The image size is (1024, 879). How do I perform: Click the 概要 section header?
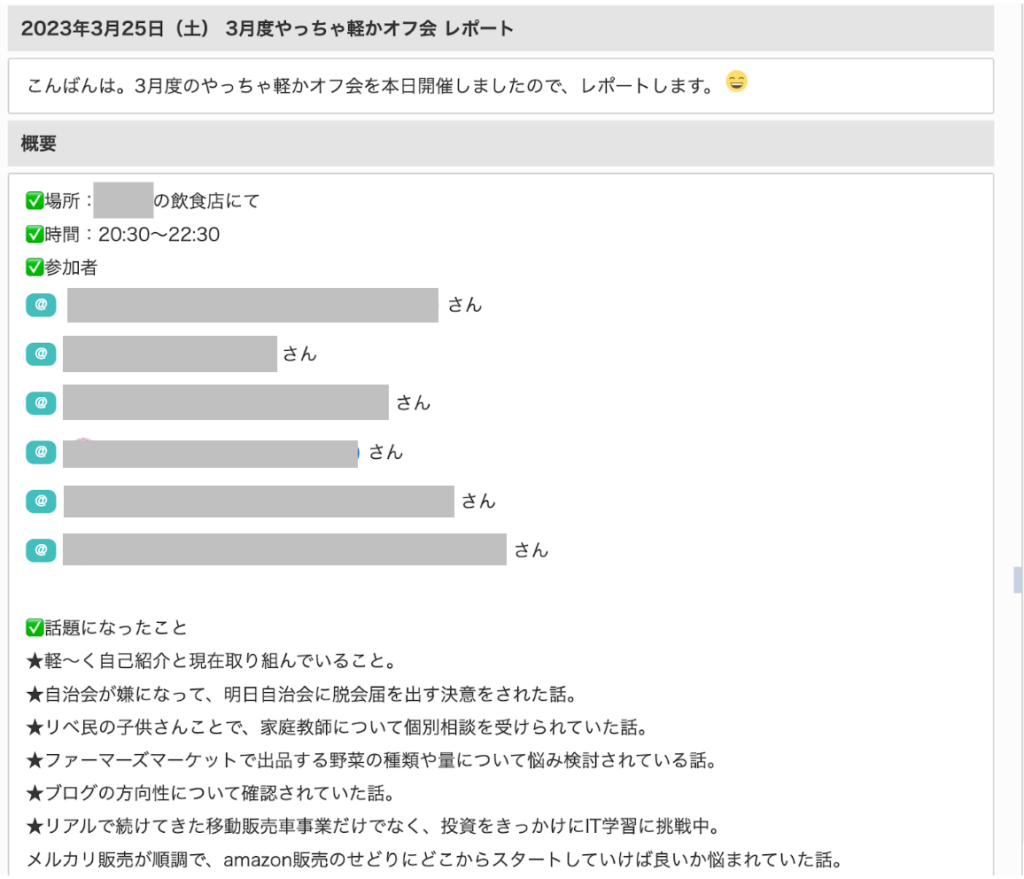39,144
